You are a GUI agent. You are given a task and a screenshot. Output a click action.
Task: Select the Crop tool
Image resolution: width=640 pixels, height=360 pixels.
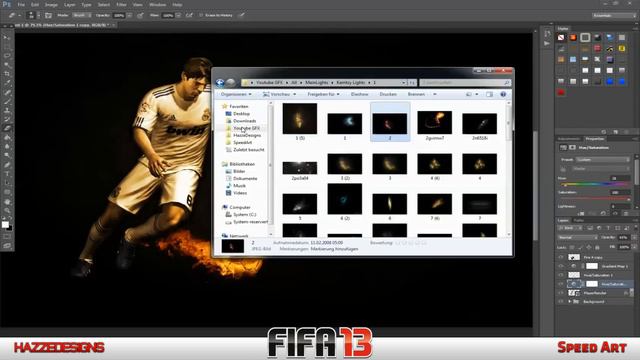(7, 74)
